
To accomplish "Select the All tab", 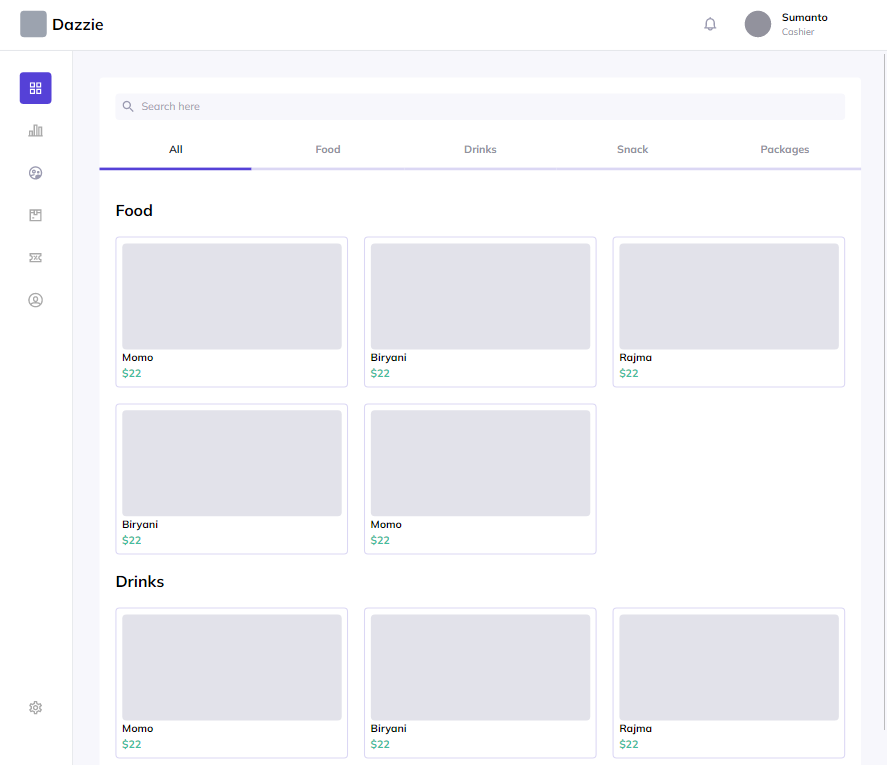I will pos(175,149).
